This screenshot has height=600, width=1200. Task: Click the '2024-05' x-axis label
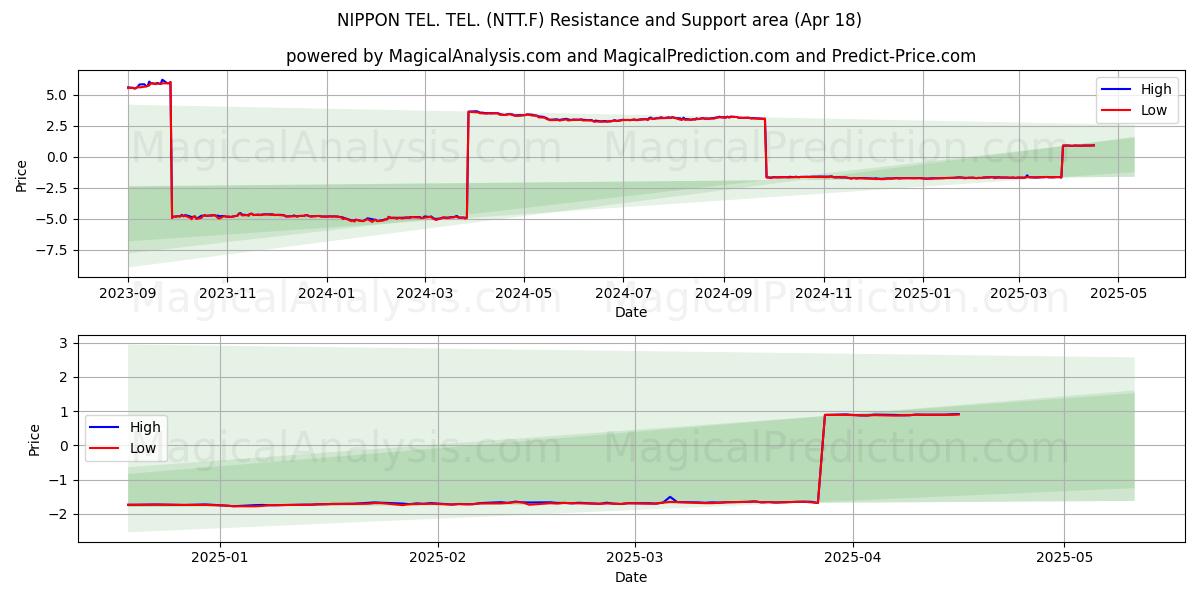tap(524, 295)
